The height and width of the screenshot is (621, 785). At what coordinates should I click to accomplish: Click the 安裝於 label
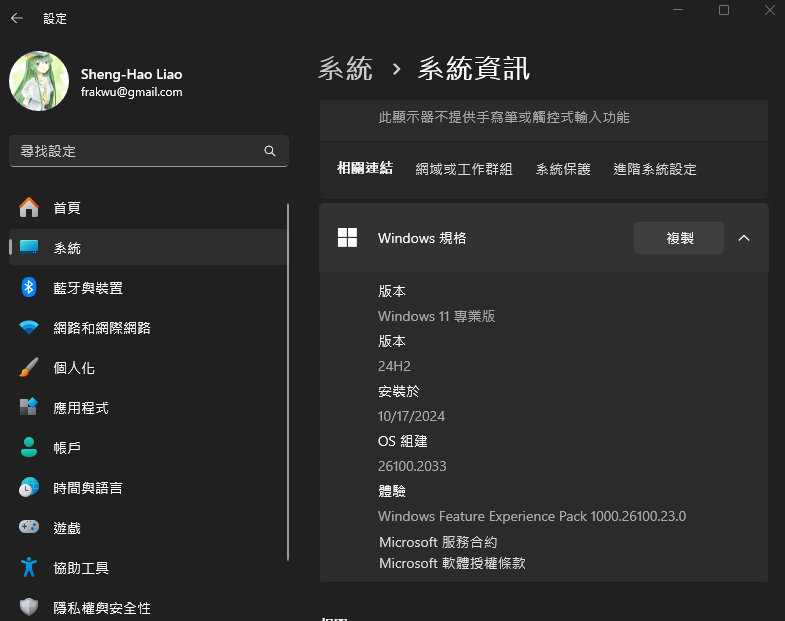(x=399, y=391)
